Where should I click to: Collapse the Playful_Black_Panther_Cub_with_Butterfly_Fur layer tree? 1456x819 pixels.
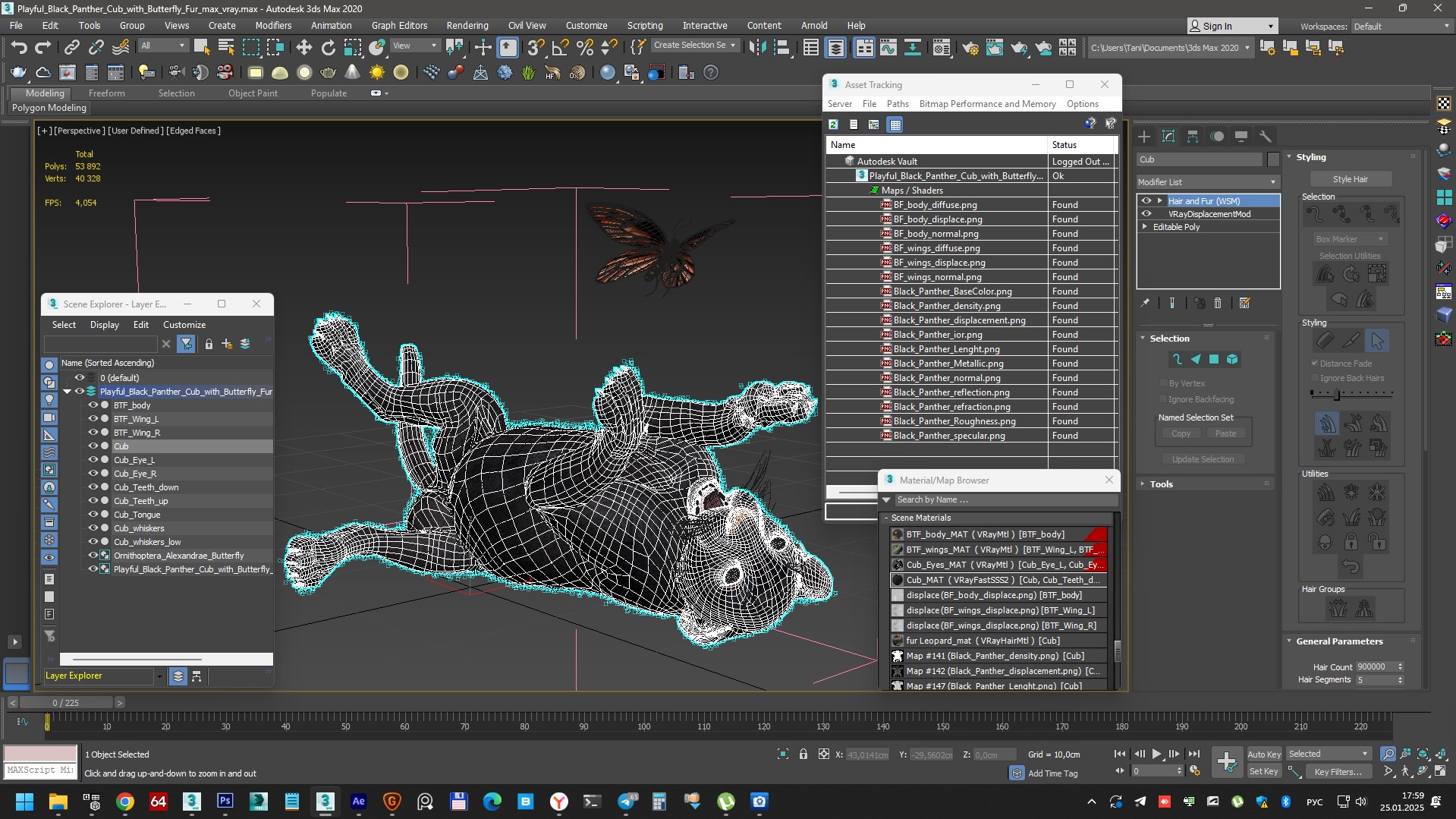tap(67, 392)
